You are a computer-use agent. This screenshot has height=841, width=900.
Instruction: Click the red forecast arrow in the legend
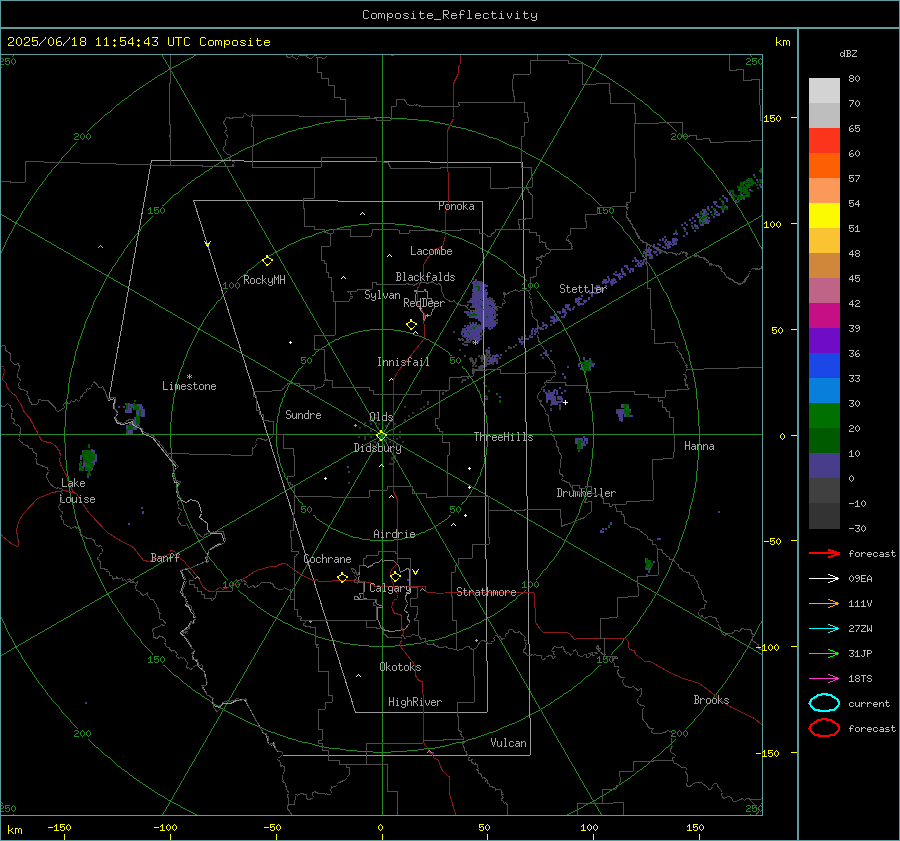pos(824,553)
